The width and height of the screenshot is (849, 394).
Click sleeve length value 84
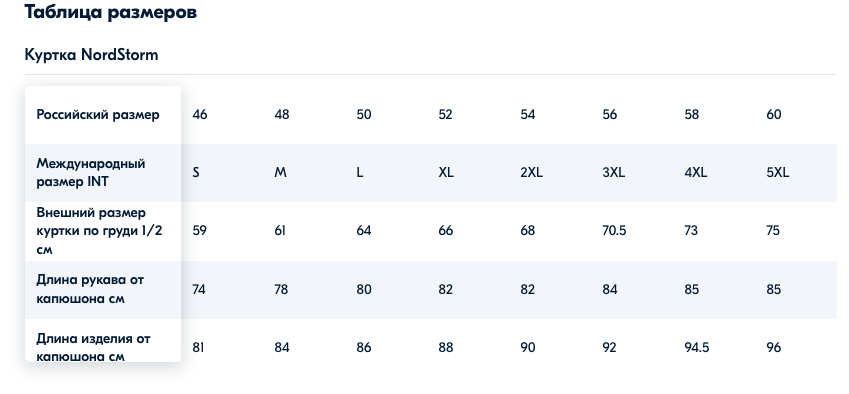pyautogui.click(x=610, y=290)
